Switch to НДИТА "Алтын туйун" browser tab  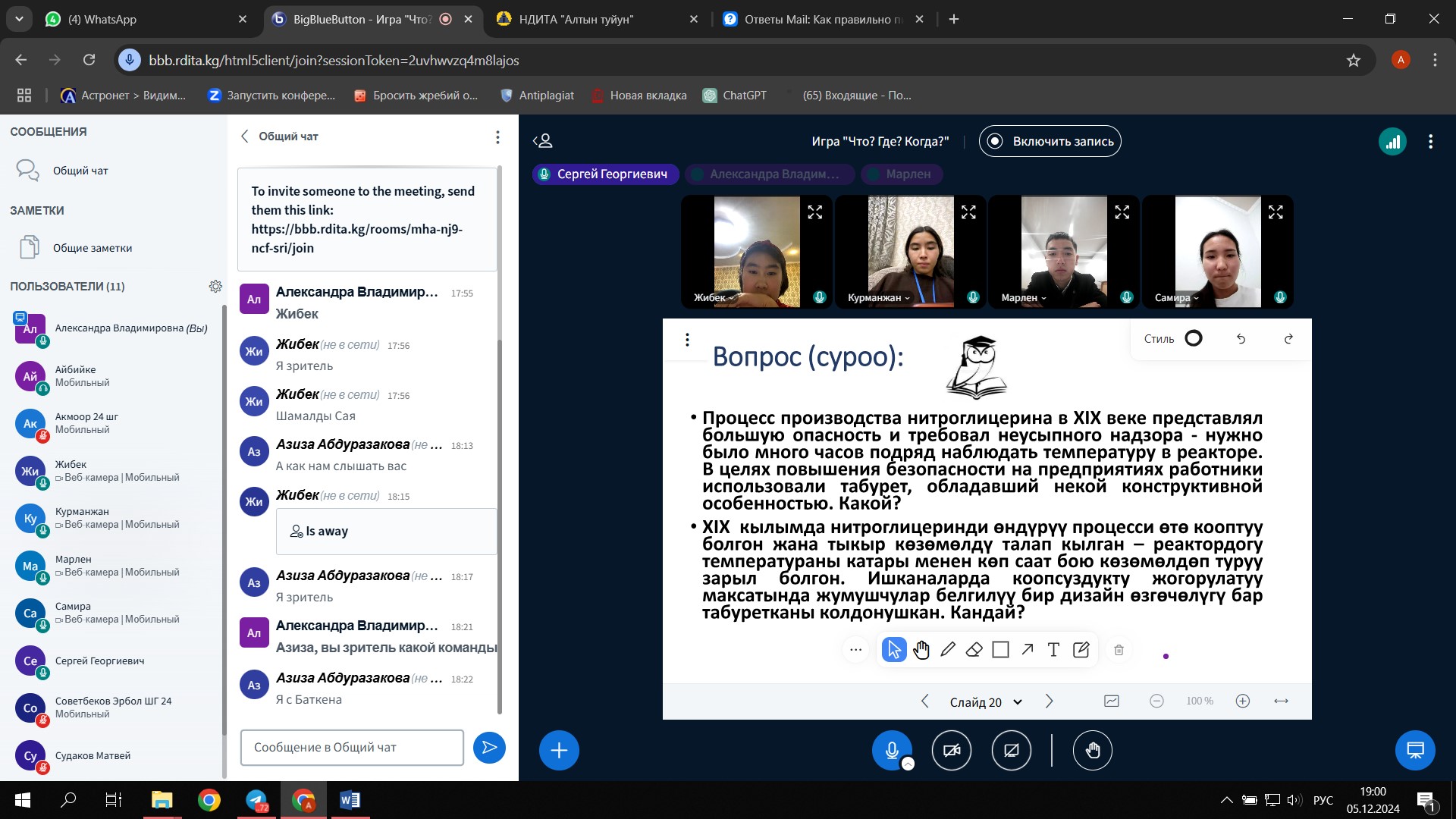click(x=576, y=20)
